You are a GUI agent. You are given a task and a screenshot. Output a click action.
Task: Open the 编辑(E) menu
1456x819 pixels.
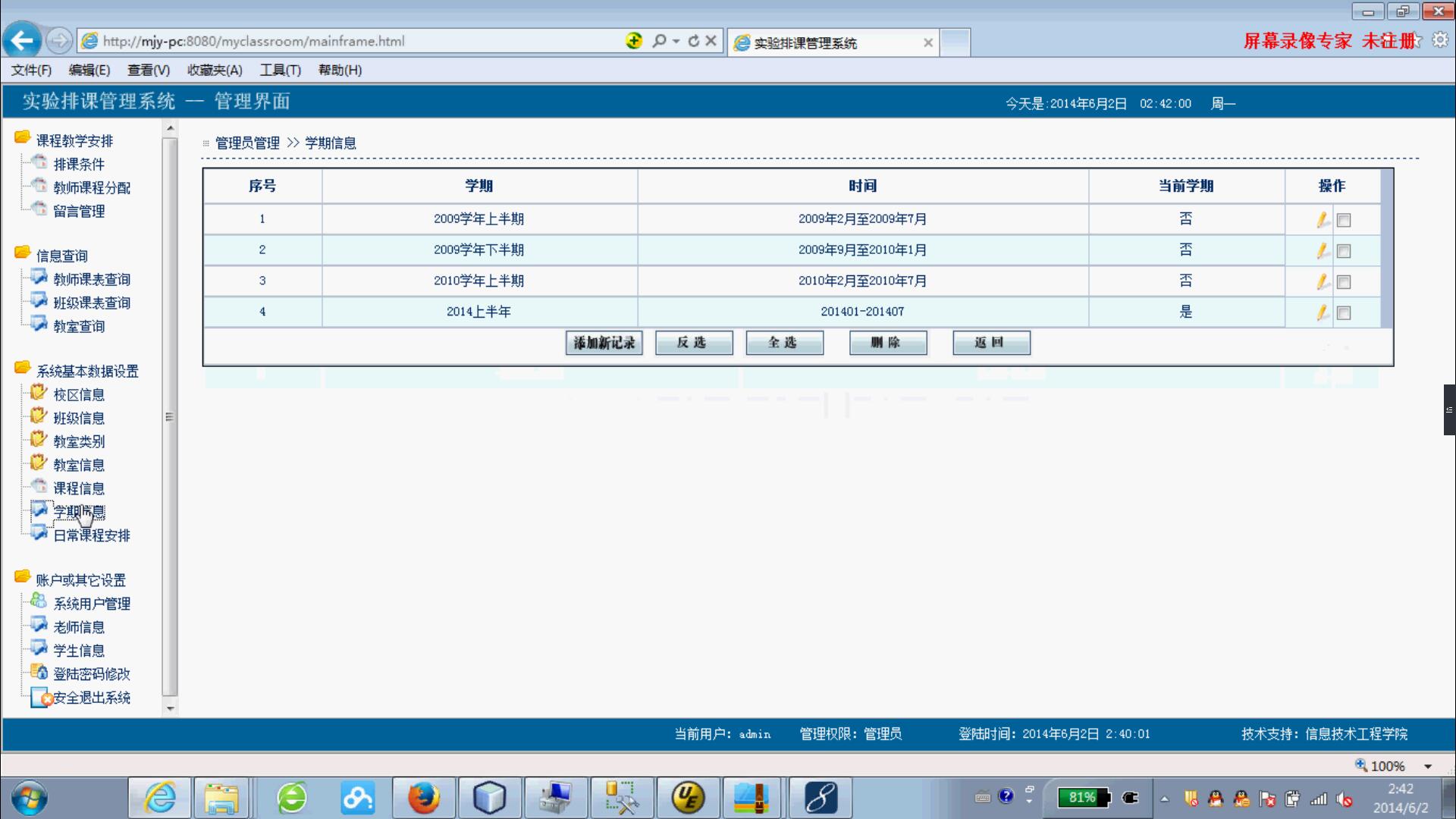[89, 71]
